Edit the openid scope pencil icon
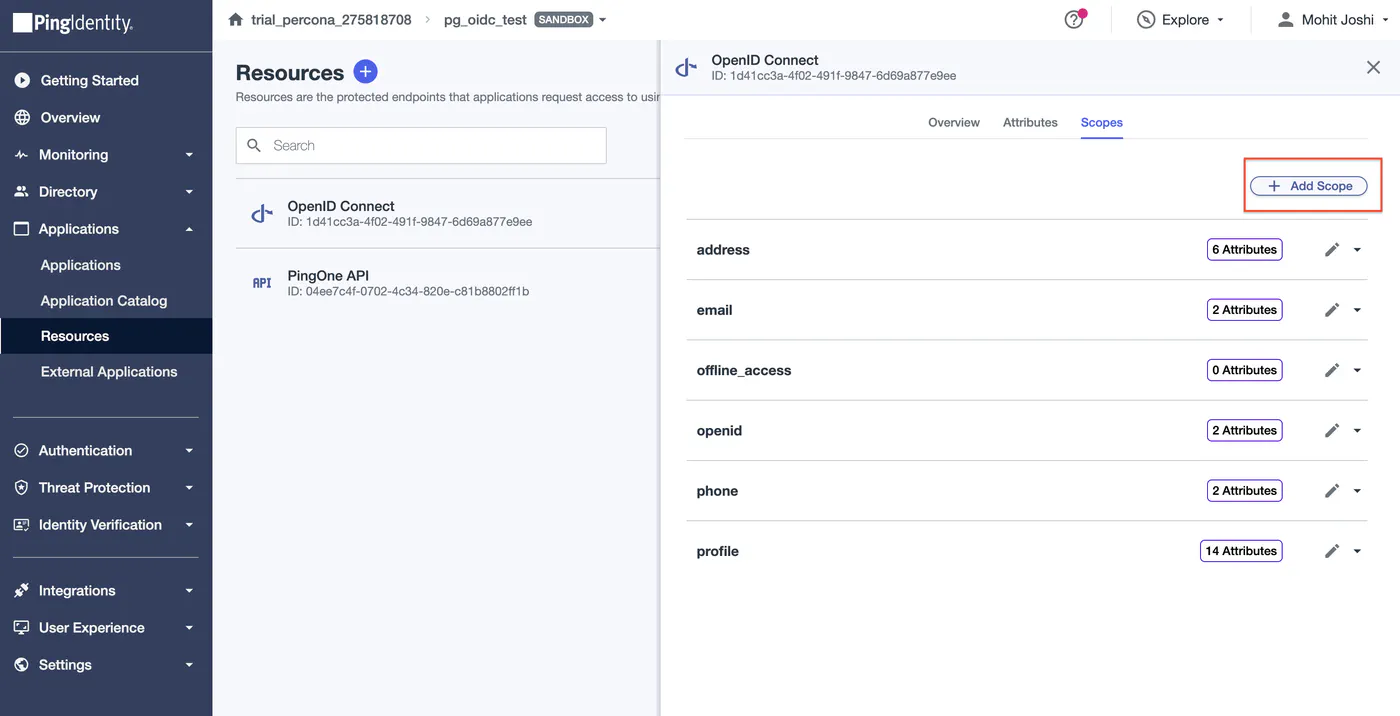 pyautogui.click(x=1332, y=431)
